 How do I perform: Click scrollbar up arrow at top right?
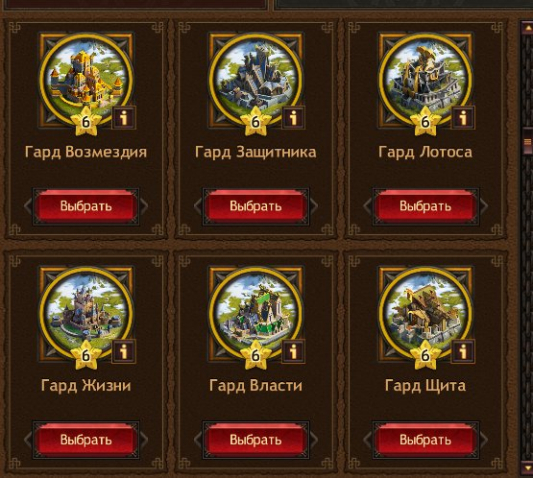[528, 27]
